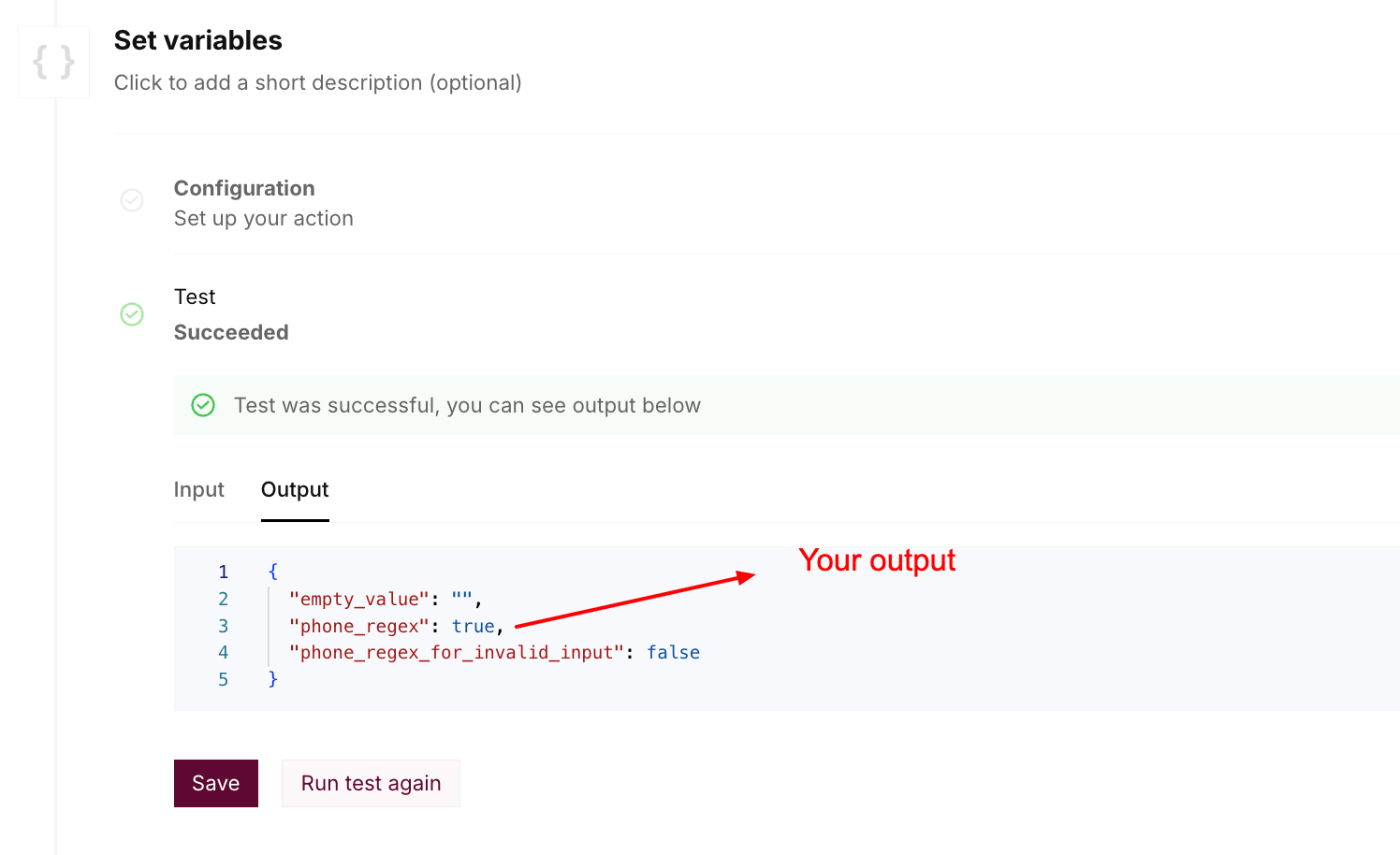Select the Output tab
This screenshot has height=855, width=1400.
[295, 489]
